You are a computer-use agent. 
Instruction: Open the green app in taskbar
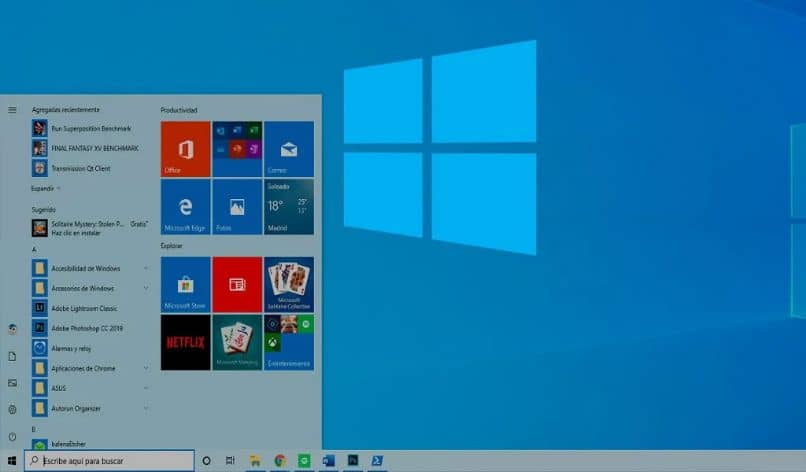(304, 461)
